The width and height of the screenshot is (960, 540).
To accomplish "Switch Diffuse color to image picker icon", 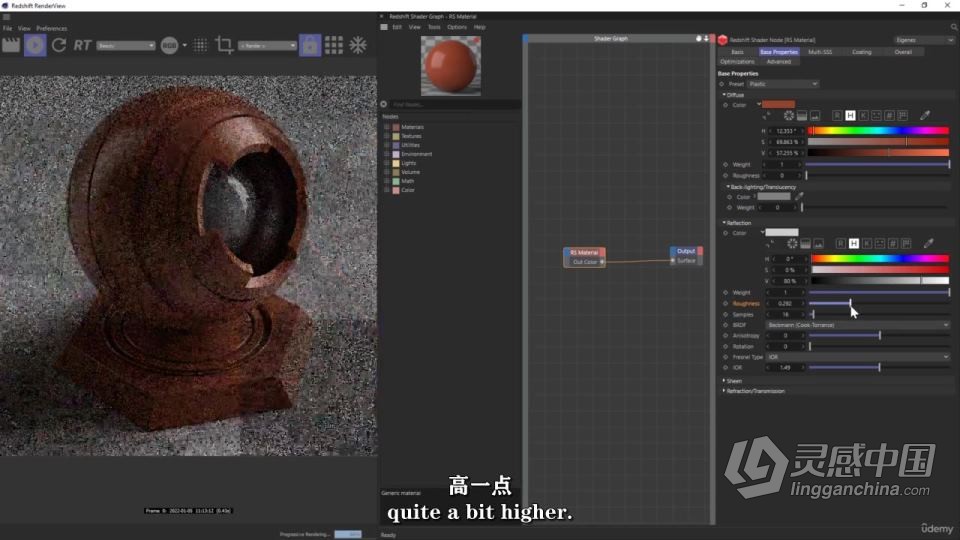I will [815, 116].
